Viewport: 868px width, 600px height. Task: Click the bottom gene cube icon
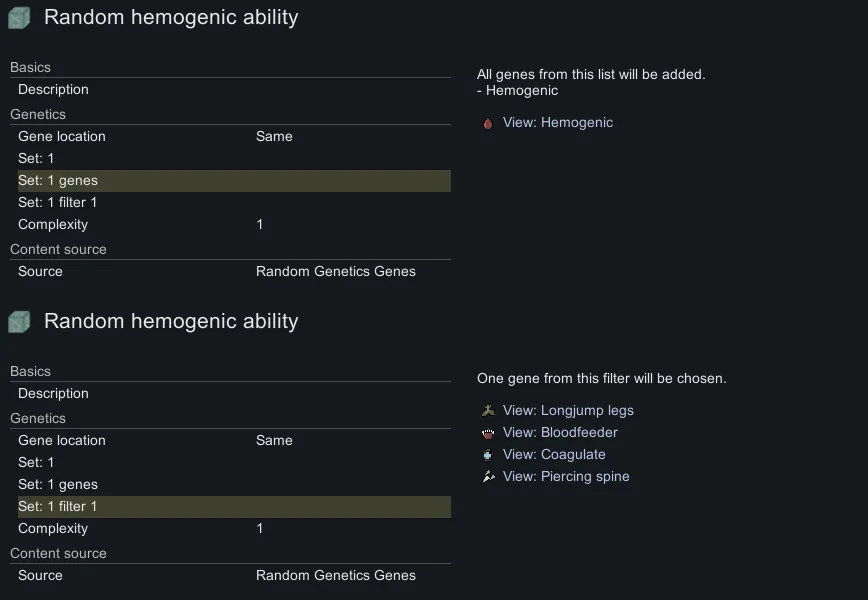[x=19, y=322]
